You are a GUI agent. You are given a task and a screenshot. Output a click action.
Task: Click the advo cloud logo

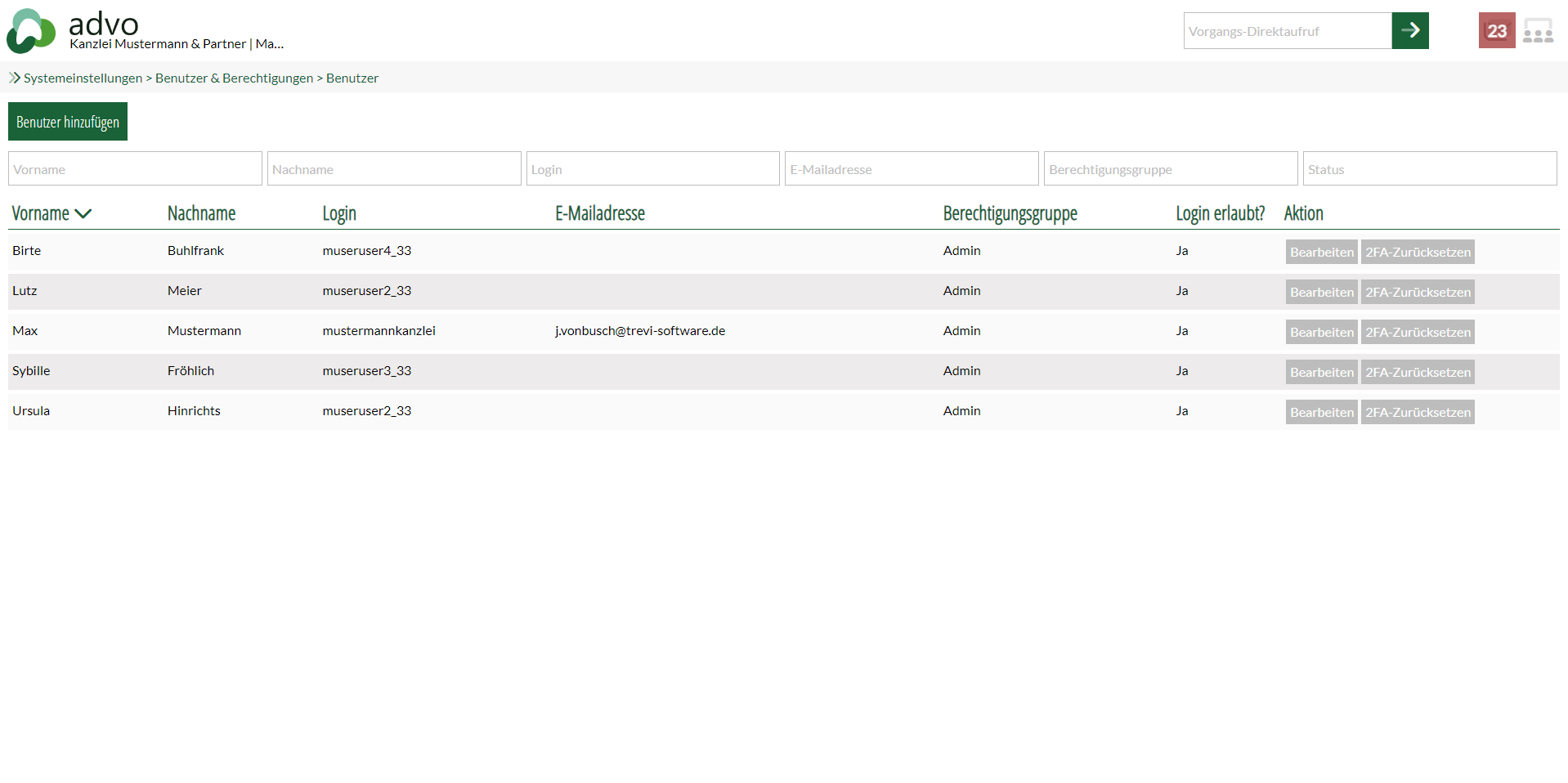(31, 31)
